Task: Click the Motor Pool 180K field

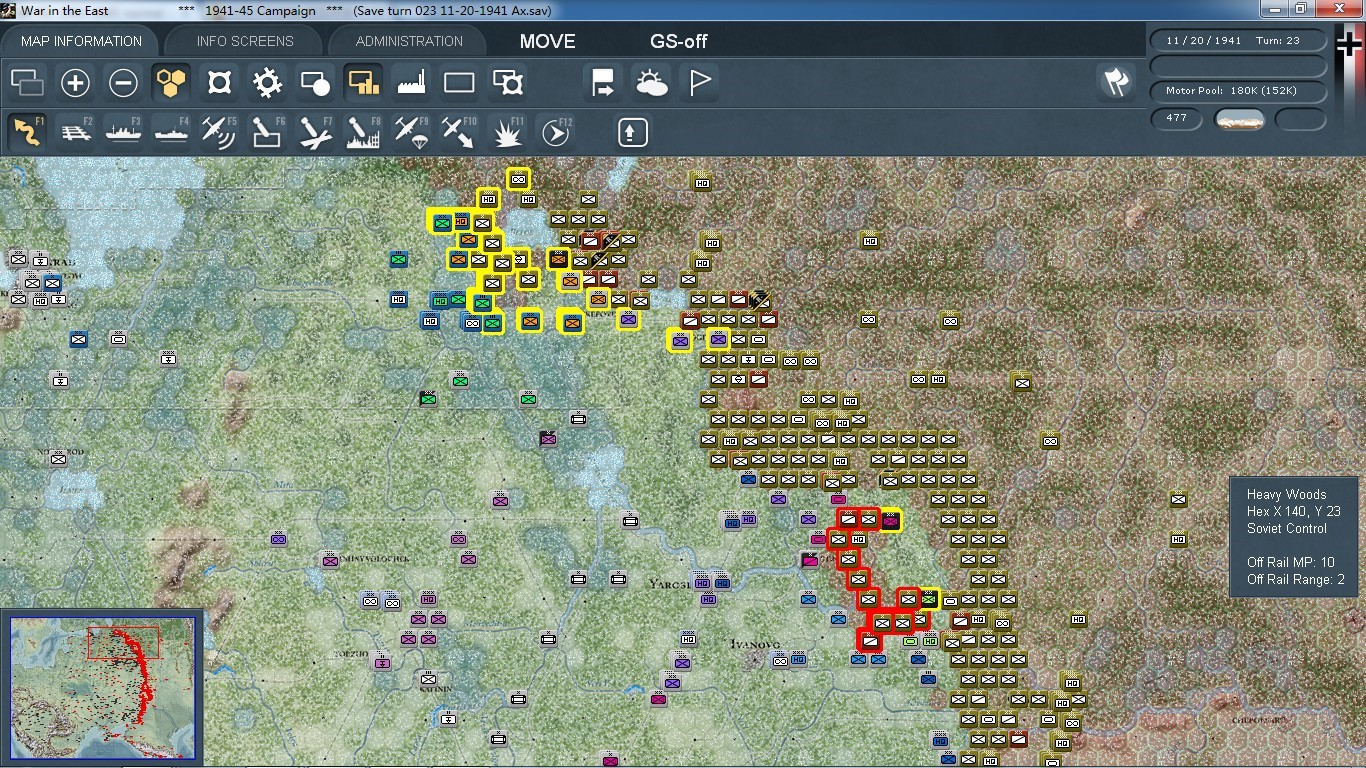Action: [1238, 91]
